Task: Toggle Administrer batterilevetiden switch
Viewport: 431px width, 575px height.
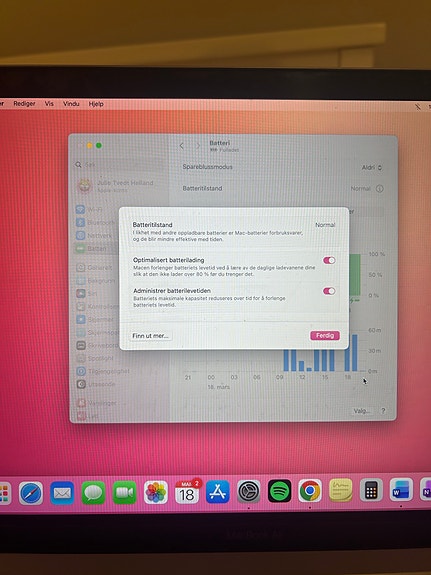Action: point(329,291)
